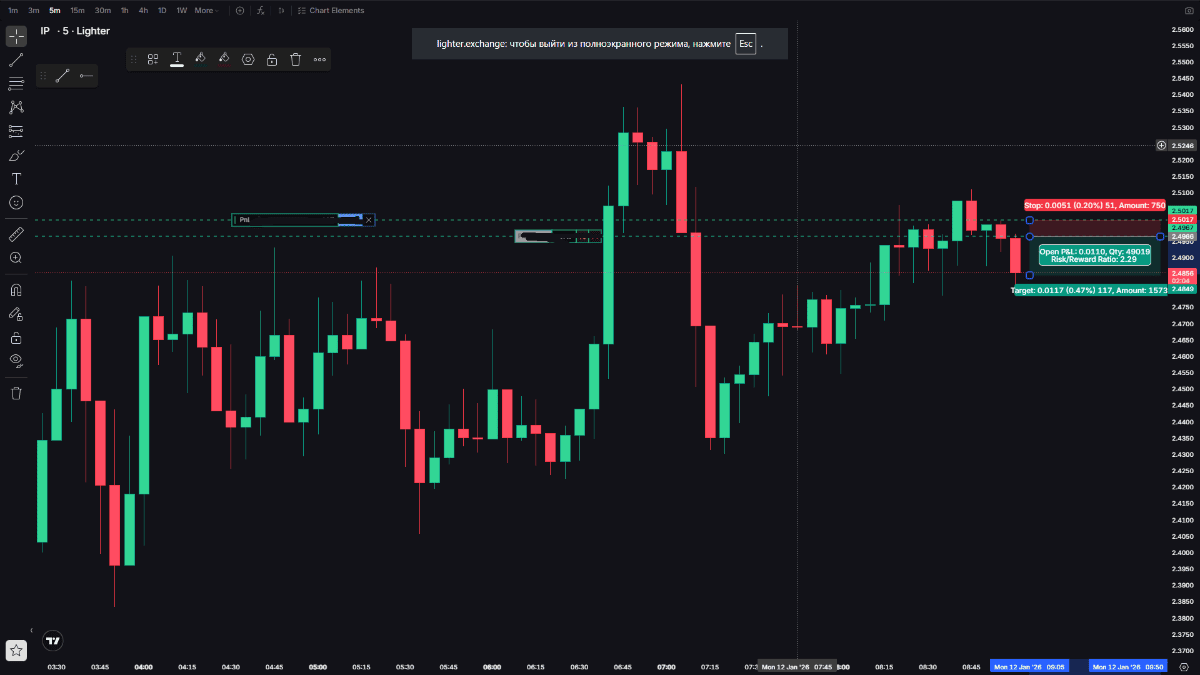Screen dimensions: 1200x675
Task: Select the ruler measure tool
Action: [x=16, y=234]
